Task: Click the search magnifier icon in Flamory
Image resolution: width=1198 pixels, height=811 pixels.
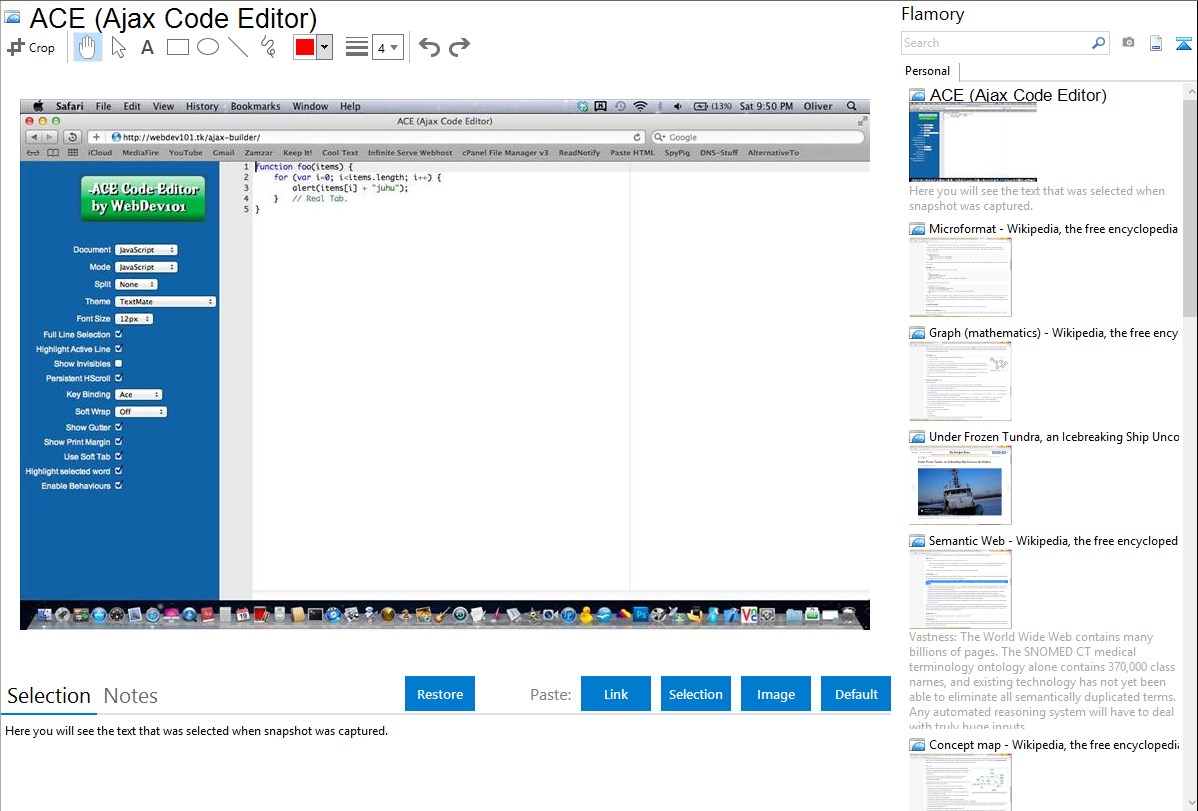Action: click(1098, 43)
